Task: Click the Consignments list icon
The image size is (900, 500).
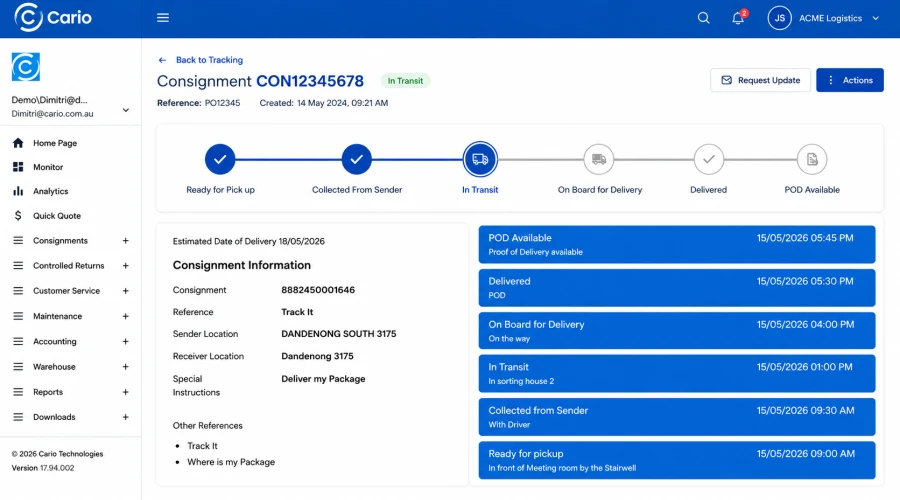Action: pyautogui.click(x=18, y=241)
